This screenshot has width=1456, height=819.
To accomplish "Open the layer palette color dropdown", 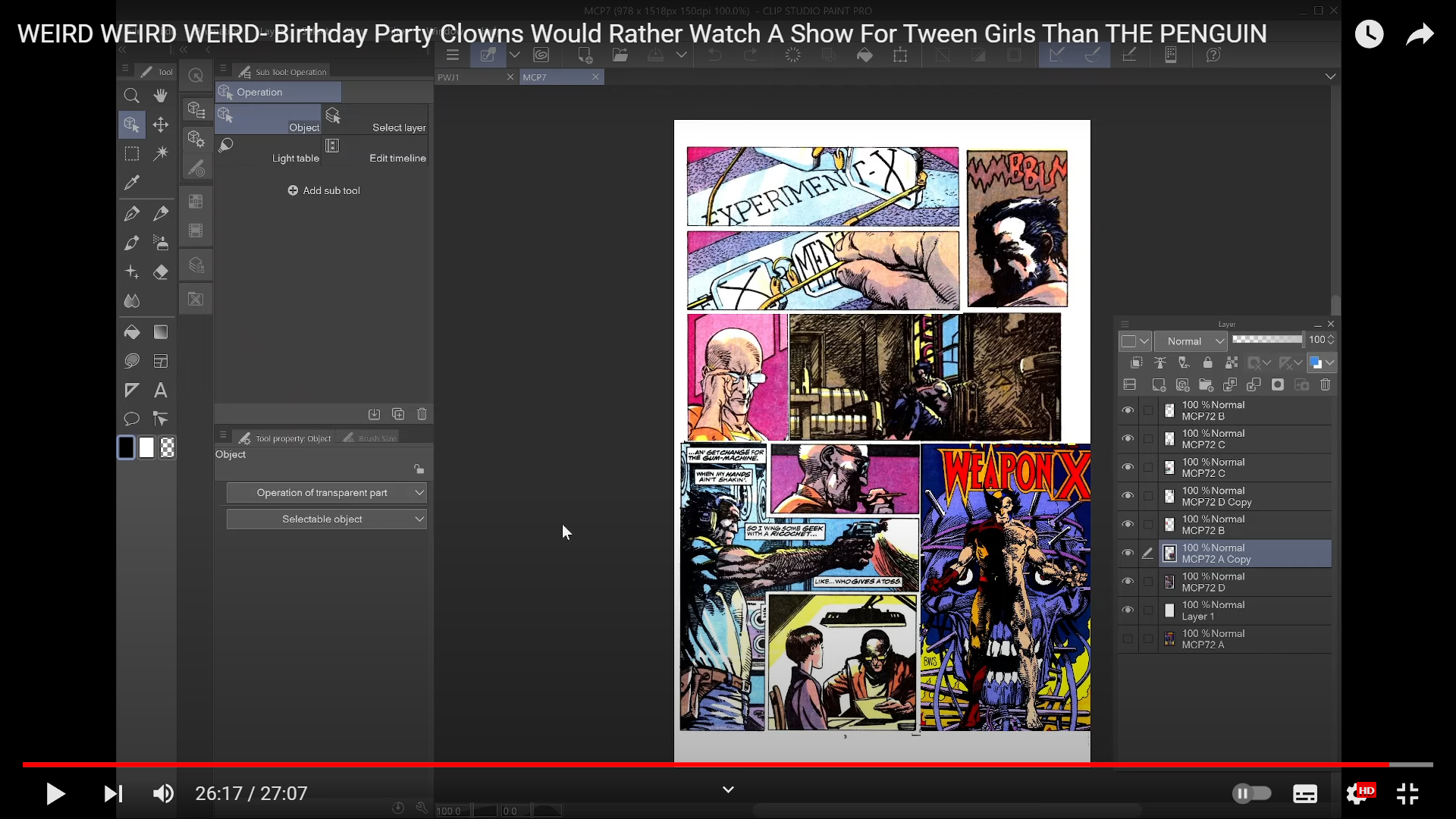I will (1135, 341).
